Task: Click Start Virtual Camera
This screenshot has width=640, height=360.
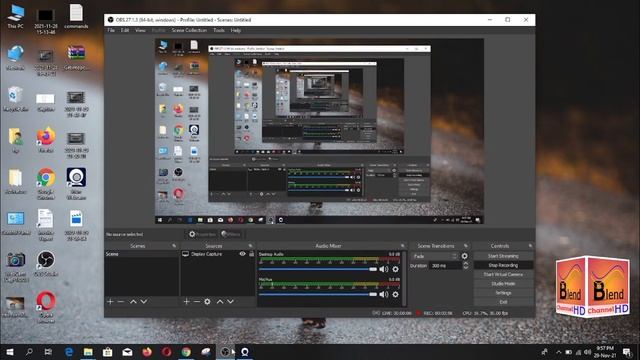Action: pyautogui.click(x=503, y=275)
